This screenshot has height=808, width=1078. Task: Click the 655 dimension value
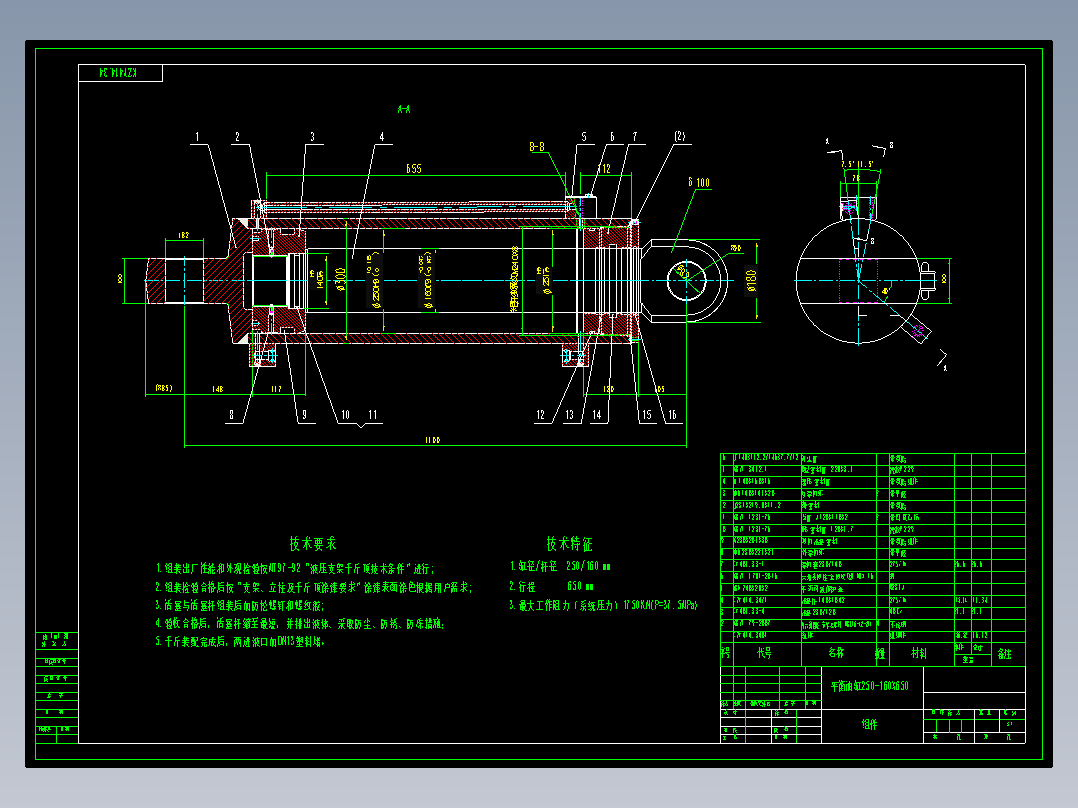coord(414,168)
